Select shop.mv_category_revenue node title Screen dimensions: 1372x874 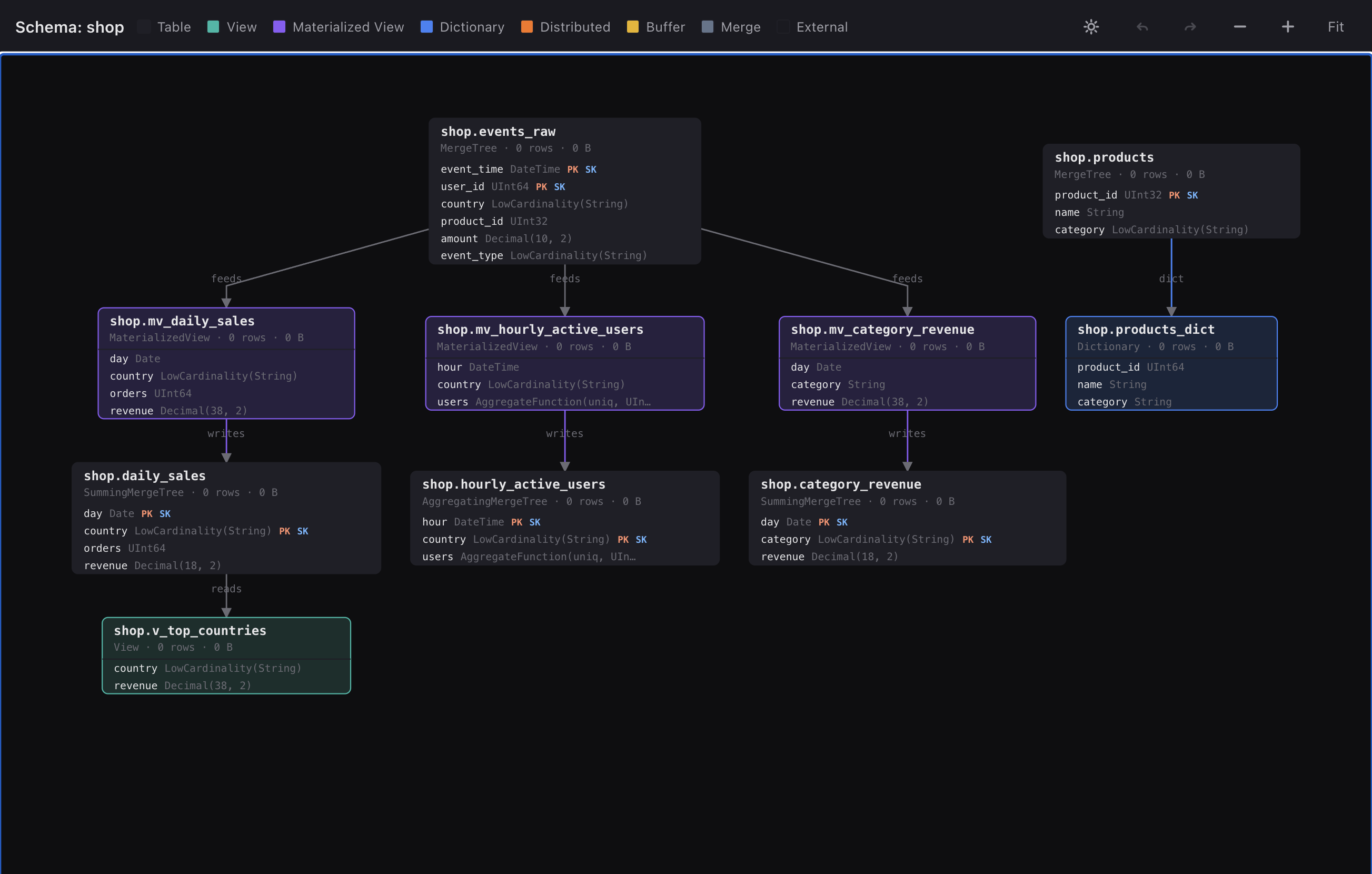click(x=882, y=329)
